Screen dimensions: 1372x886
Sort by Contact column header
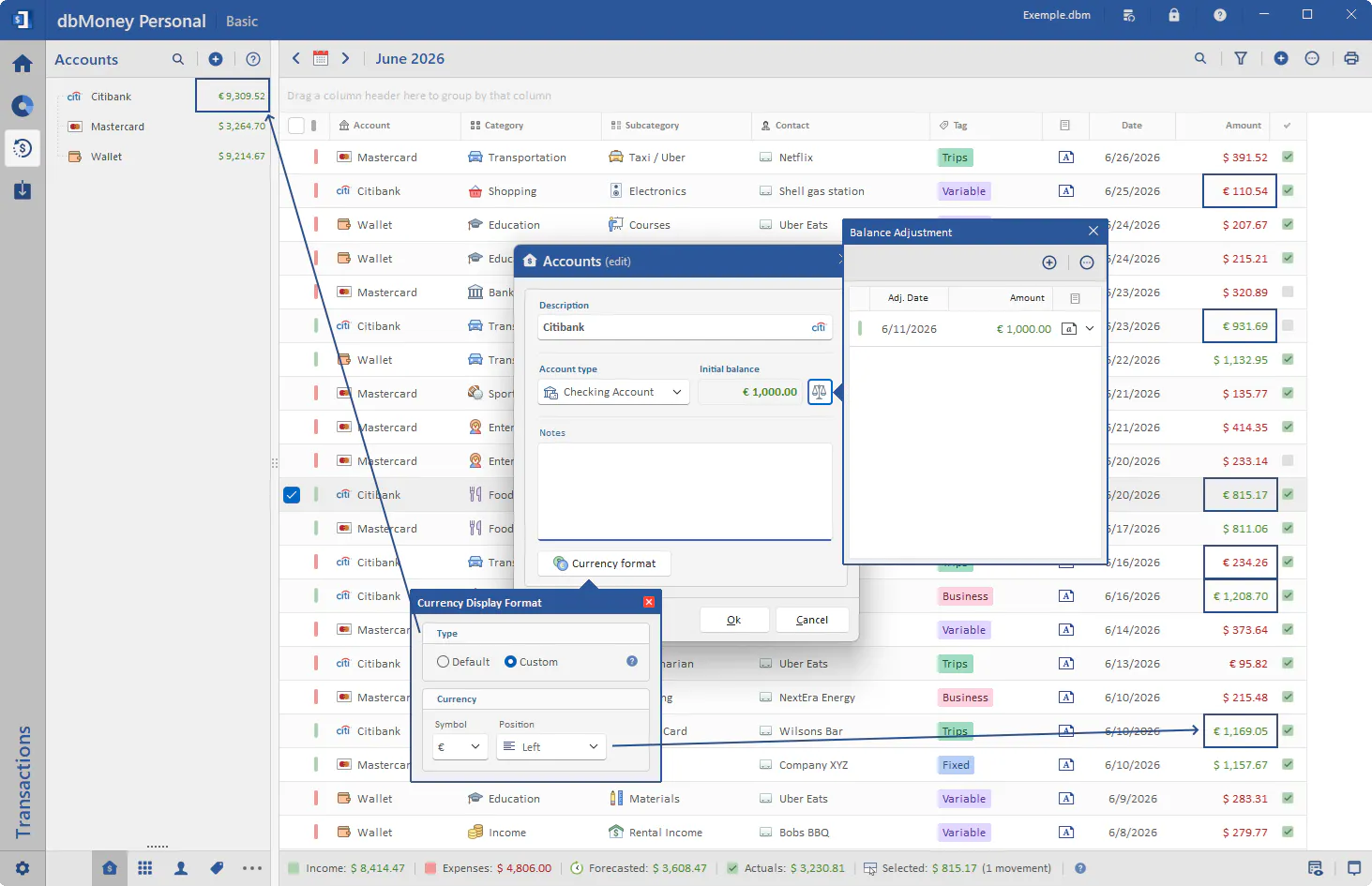tap(792, 126)
